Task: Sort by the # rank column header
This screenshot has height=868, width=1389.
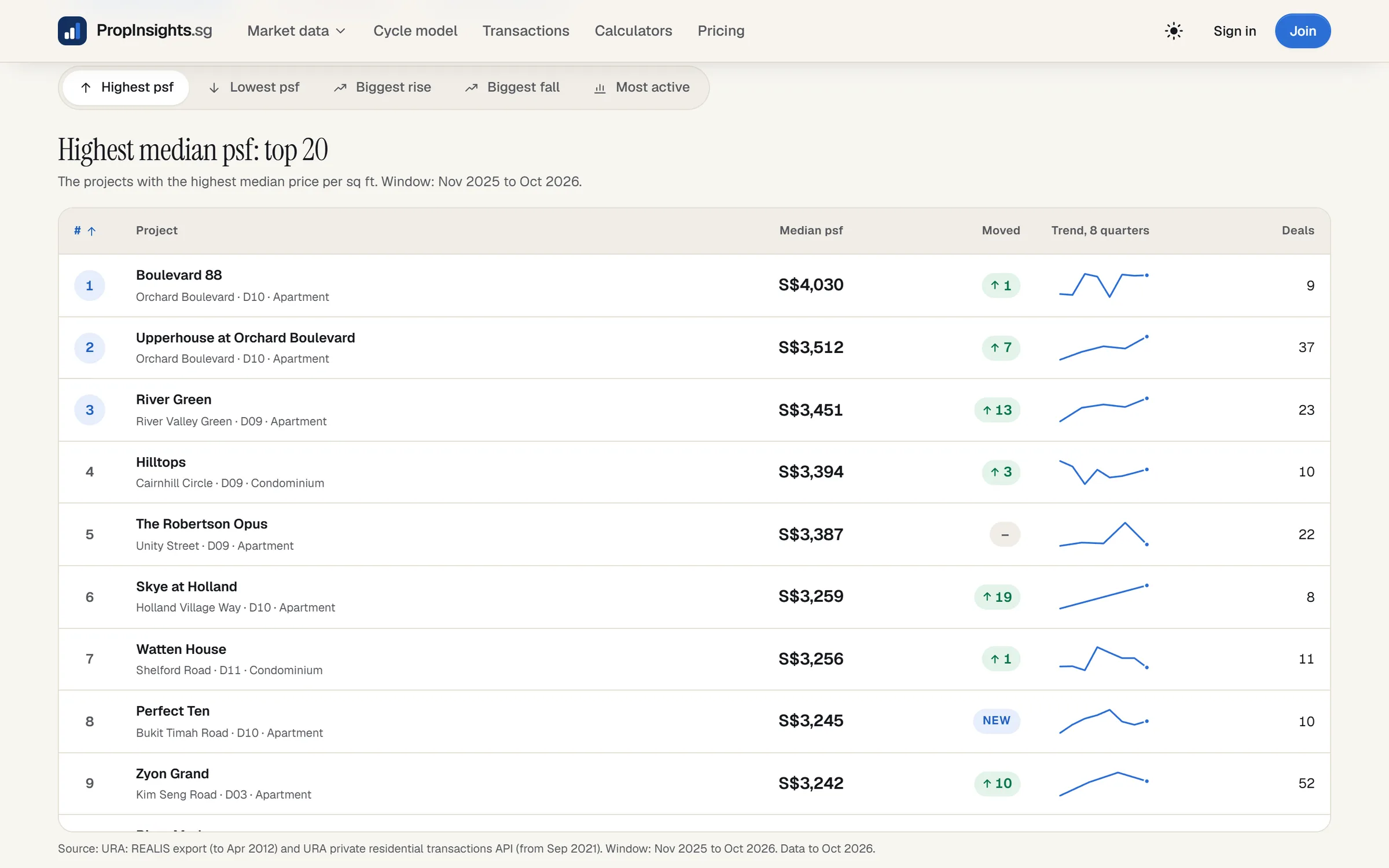Action: 84,230
